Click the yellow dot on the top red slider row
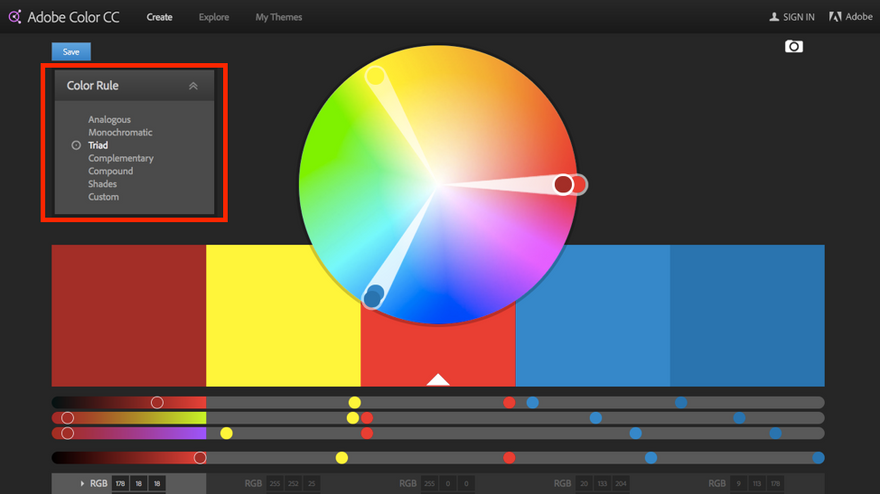Image resolution: width=880 pixels, height=494 pixels. click(x=354, y=402)
